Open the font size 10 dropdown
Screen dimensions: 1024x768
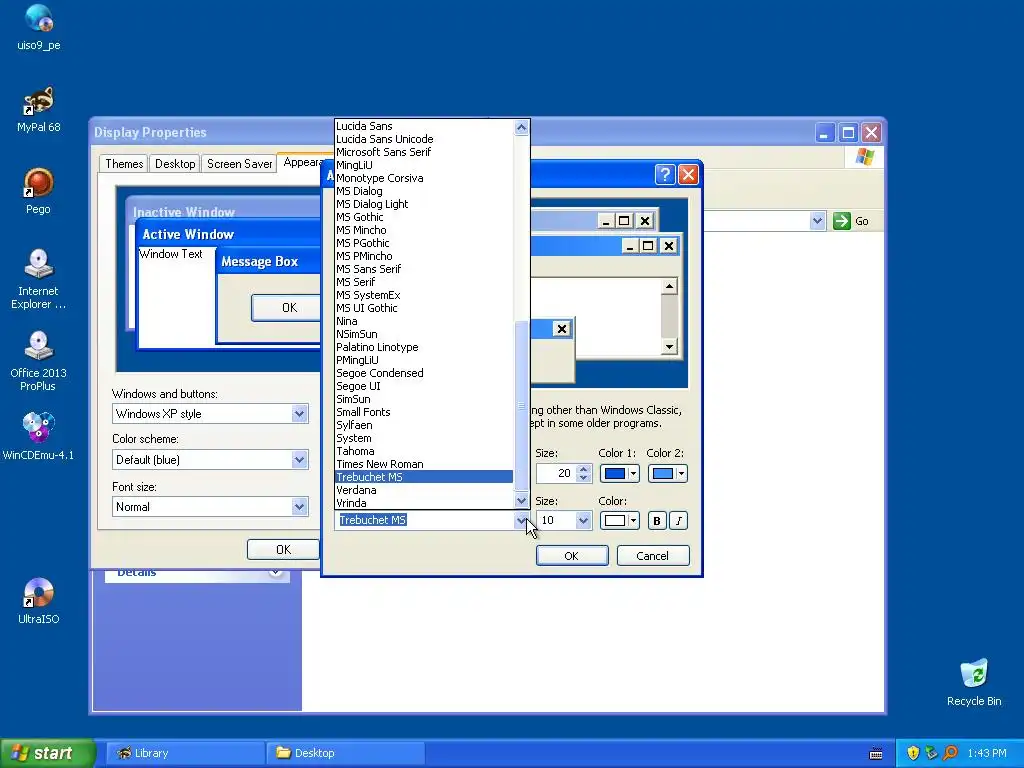coord(583,520)
